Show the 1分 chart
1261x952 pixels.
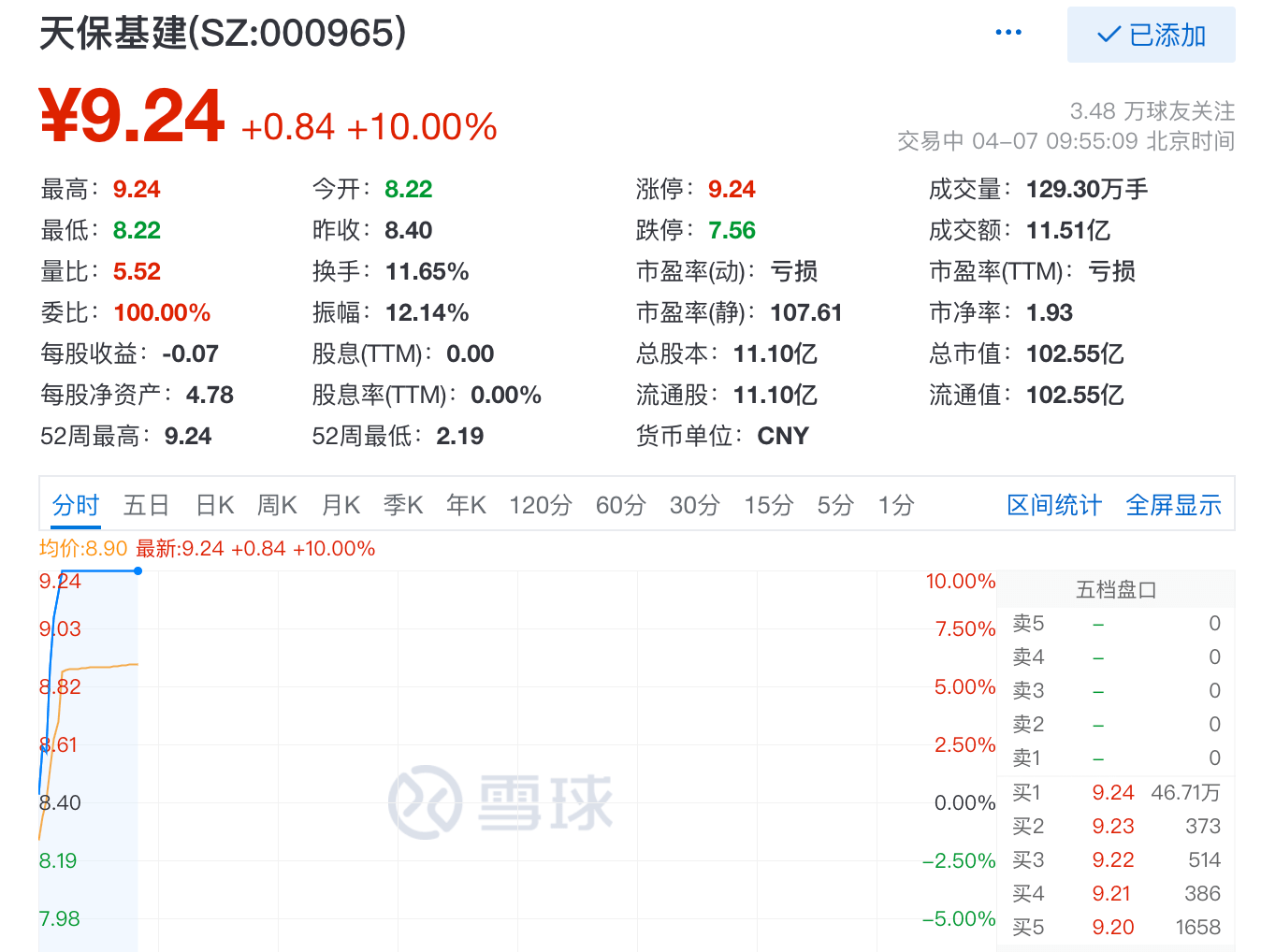[896, 505]
